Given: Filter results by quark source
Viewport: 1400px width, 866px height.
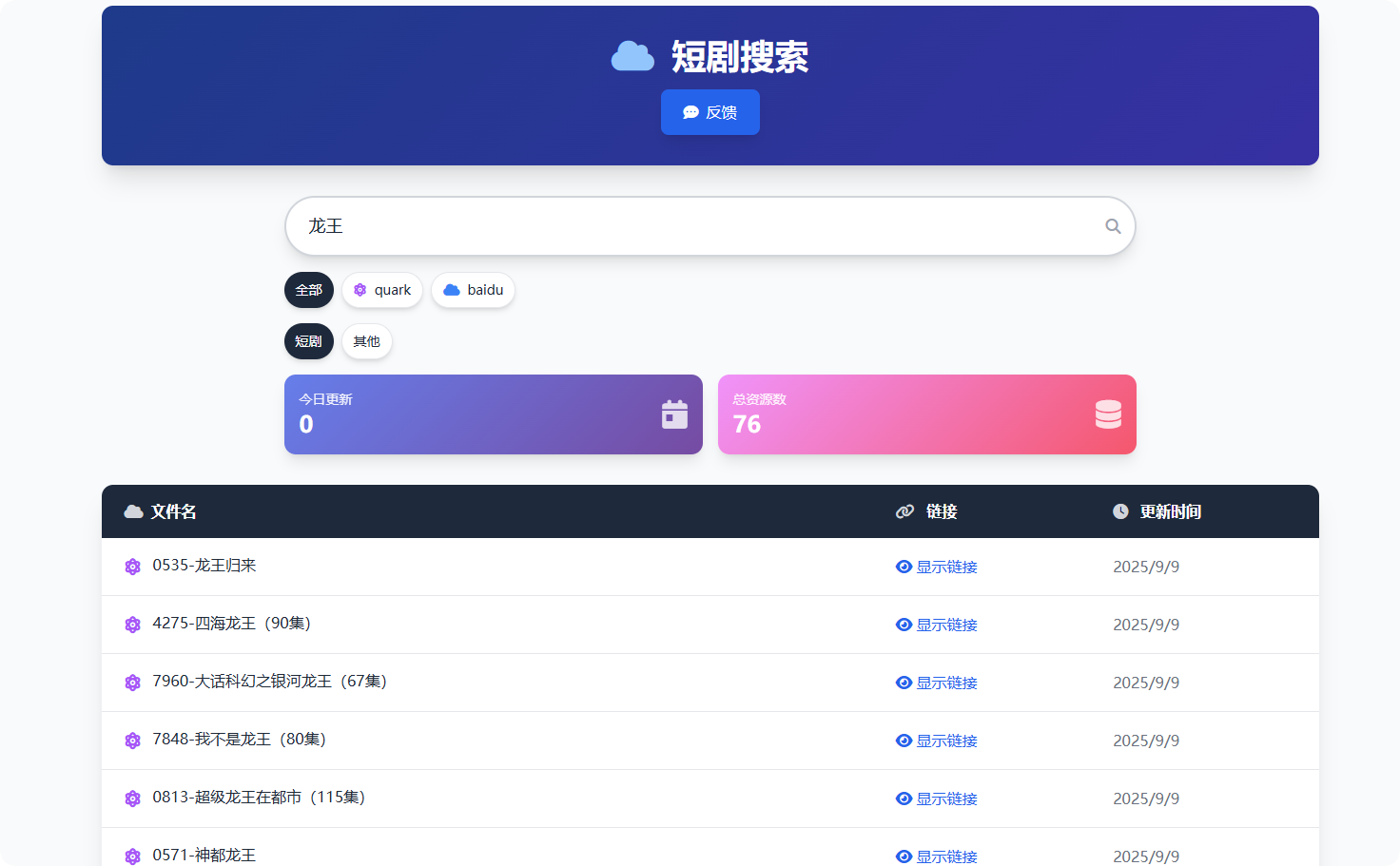Looking at the screenshot, I should coord(382,290).
